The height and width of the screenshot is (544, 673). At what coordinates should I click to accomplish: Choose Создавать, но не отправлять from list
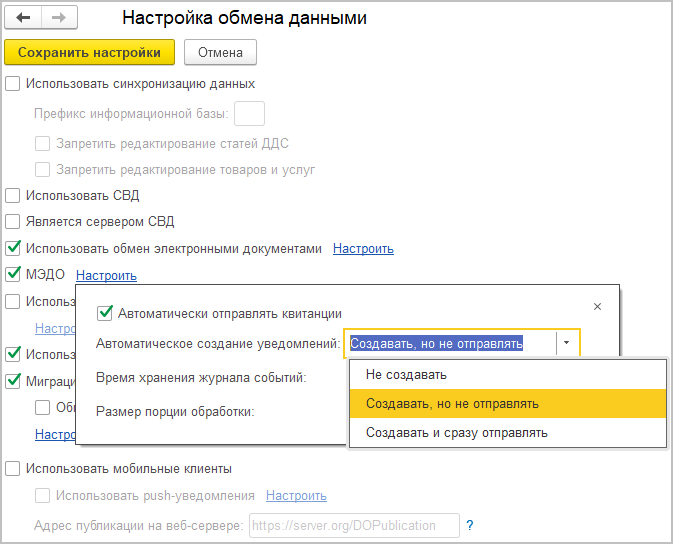508,404
